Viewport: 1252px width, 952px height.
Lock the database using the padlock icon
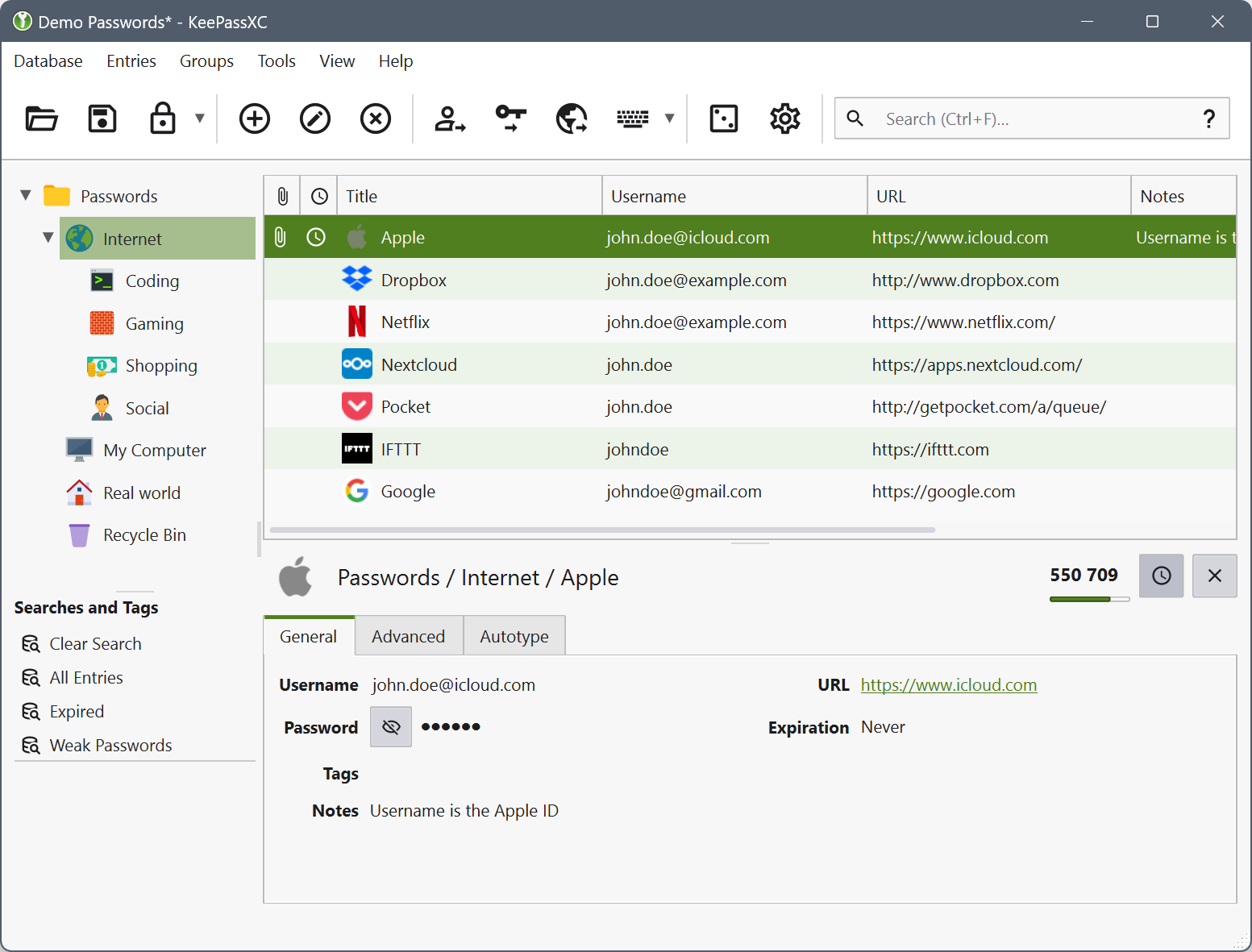click(162, 118)
